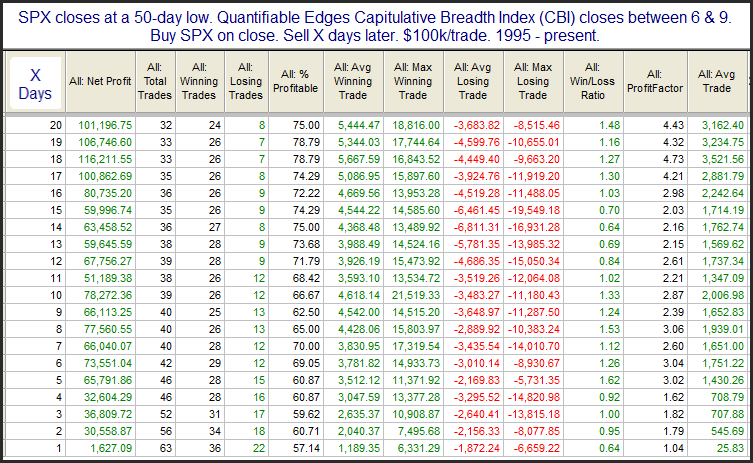This screenshot has width=753, height=463.
Task: Click avg trade value 708.79
Action: coord(728,397)
